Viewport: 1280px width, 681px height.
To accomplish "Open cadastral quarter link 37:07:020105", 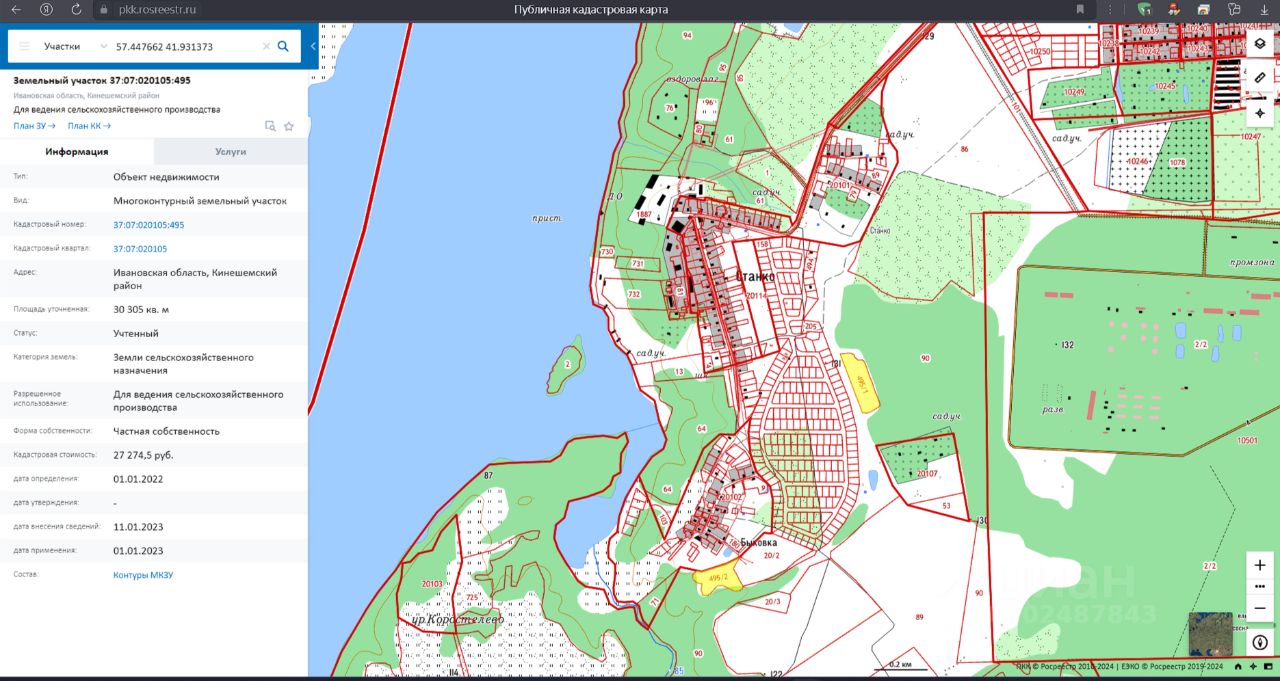I will click(x=140, y=249).
